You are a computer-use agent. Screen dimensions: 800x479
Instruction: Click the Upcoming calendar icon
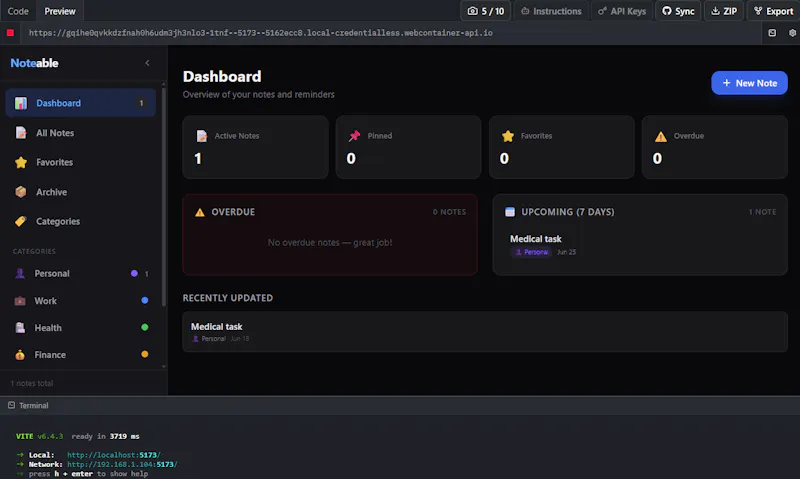(510, 212)
